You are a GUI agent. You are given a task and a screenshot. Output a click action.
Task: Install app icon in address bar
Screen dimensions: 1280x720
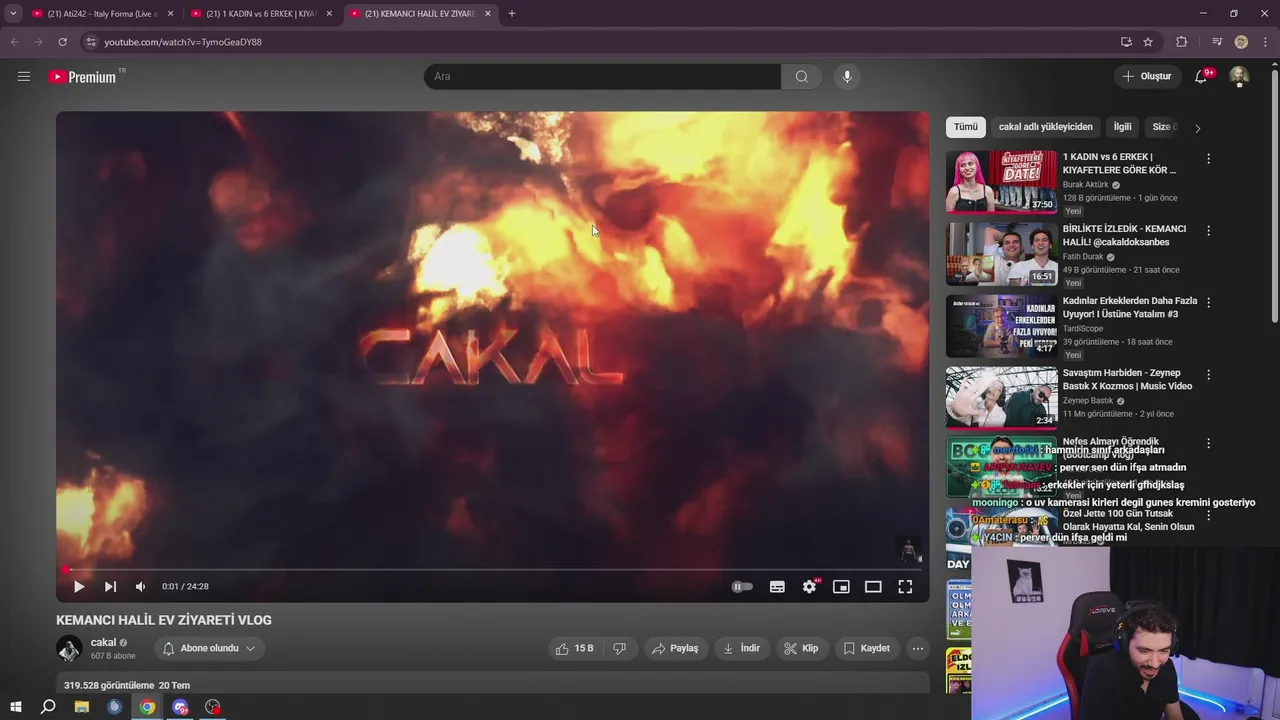click(1126, 42)
